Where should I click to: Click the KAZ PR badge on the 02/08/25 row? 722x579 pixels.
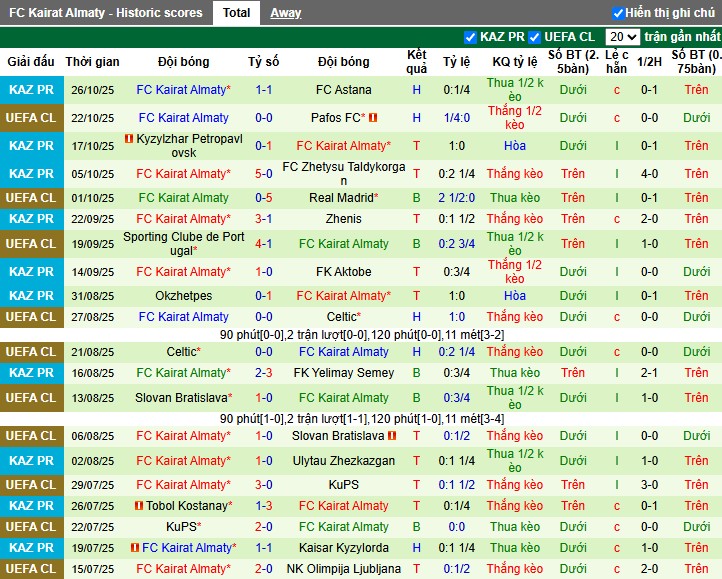[x=32, y=461]
